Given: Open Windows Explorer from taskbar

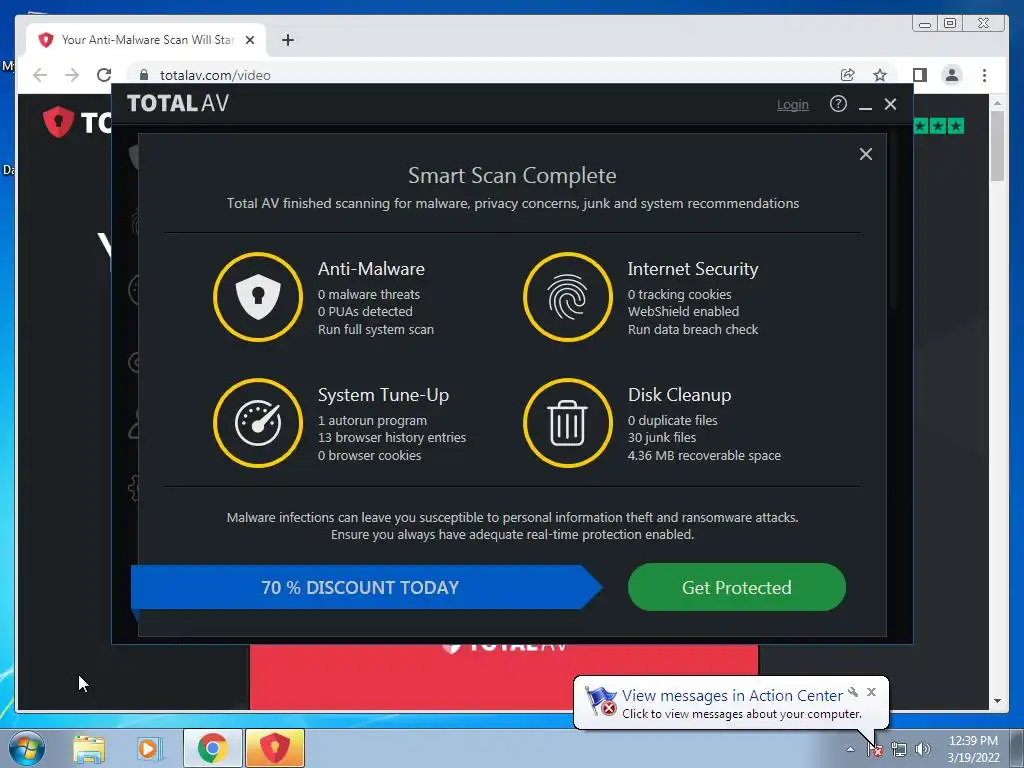Looking at the screenshot, I should point(89,749).
